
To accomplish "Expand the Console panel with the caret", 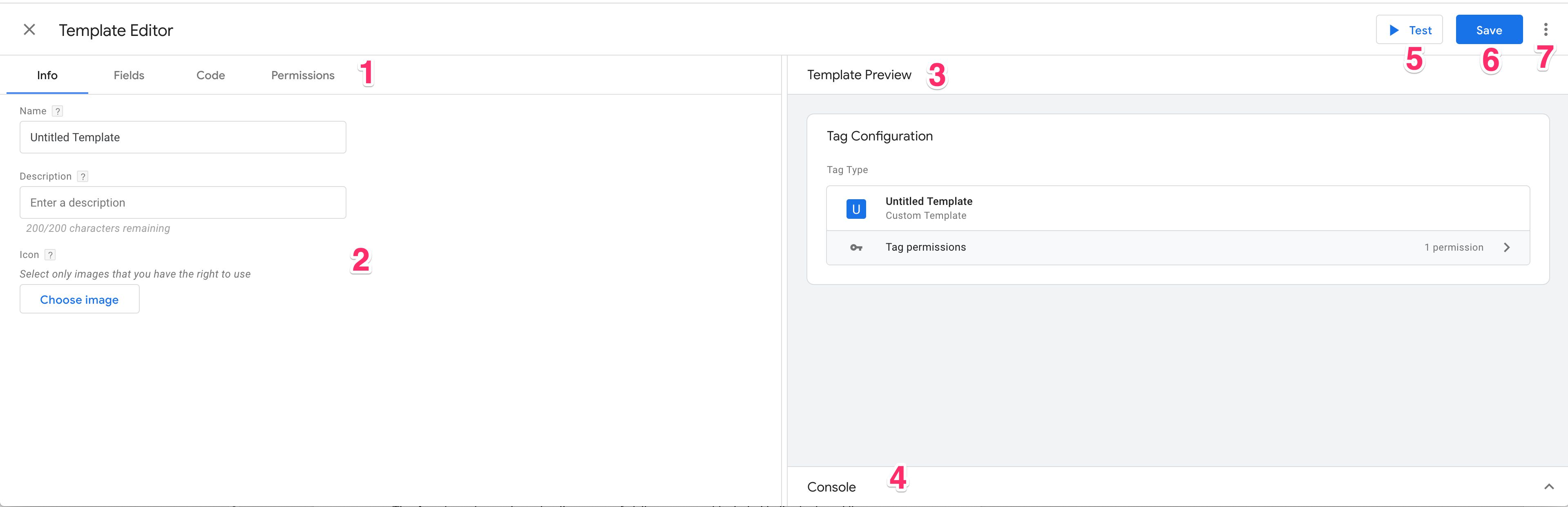I will pos(1549,486).
